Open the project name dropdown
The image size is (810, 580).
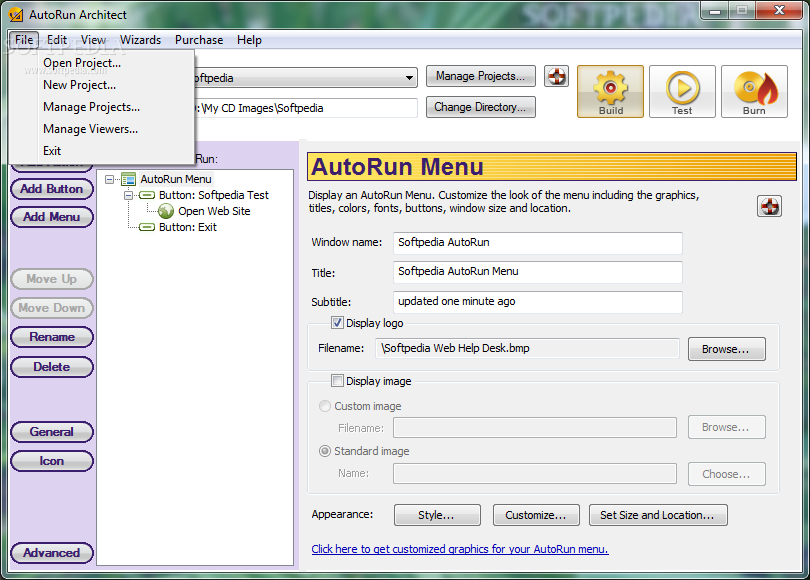pyautogui.click(x=409, y=78)
